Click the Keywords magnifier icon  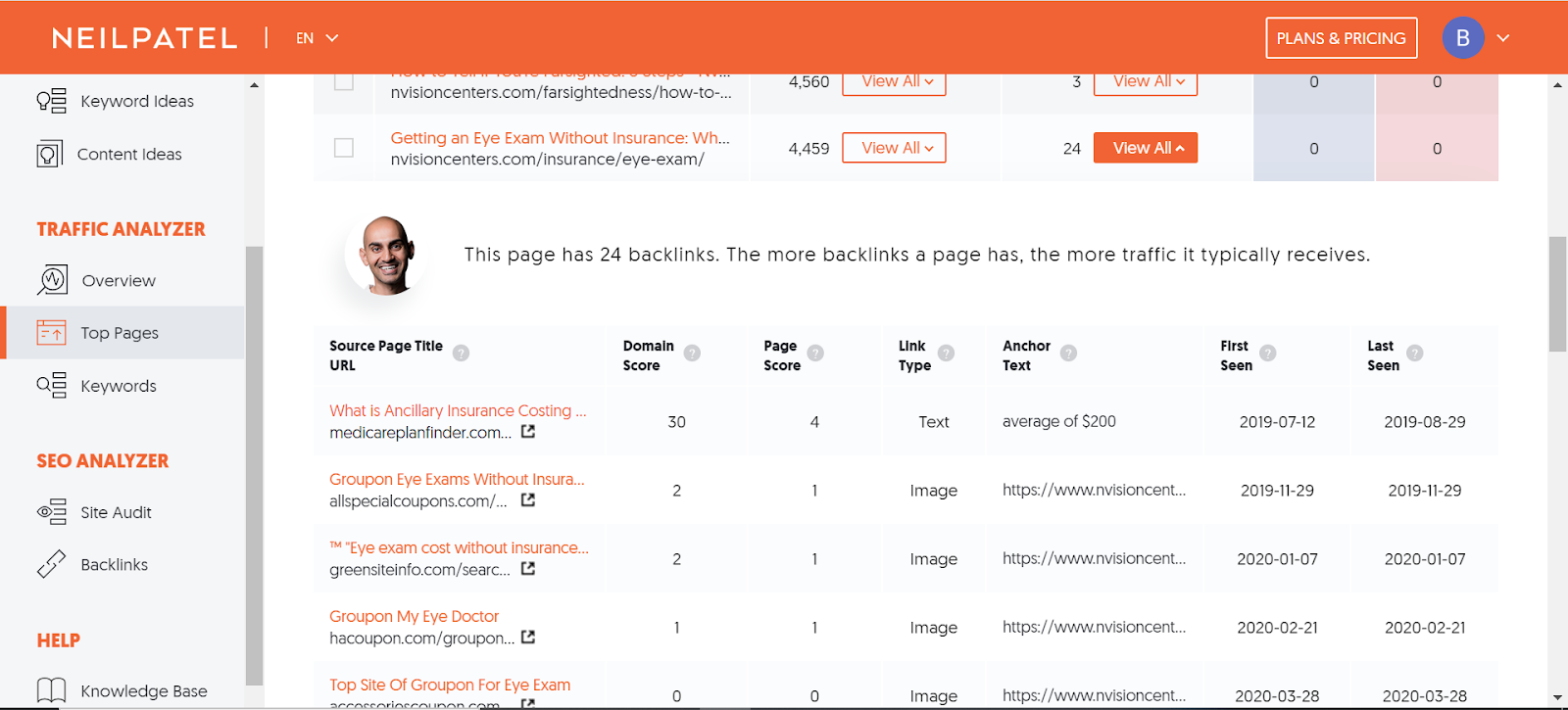click(x=51, y=385)
